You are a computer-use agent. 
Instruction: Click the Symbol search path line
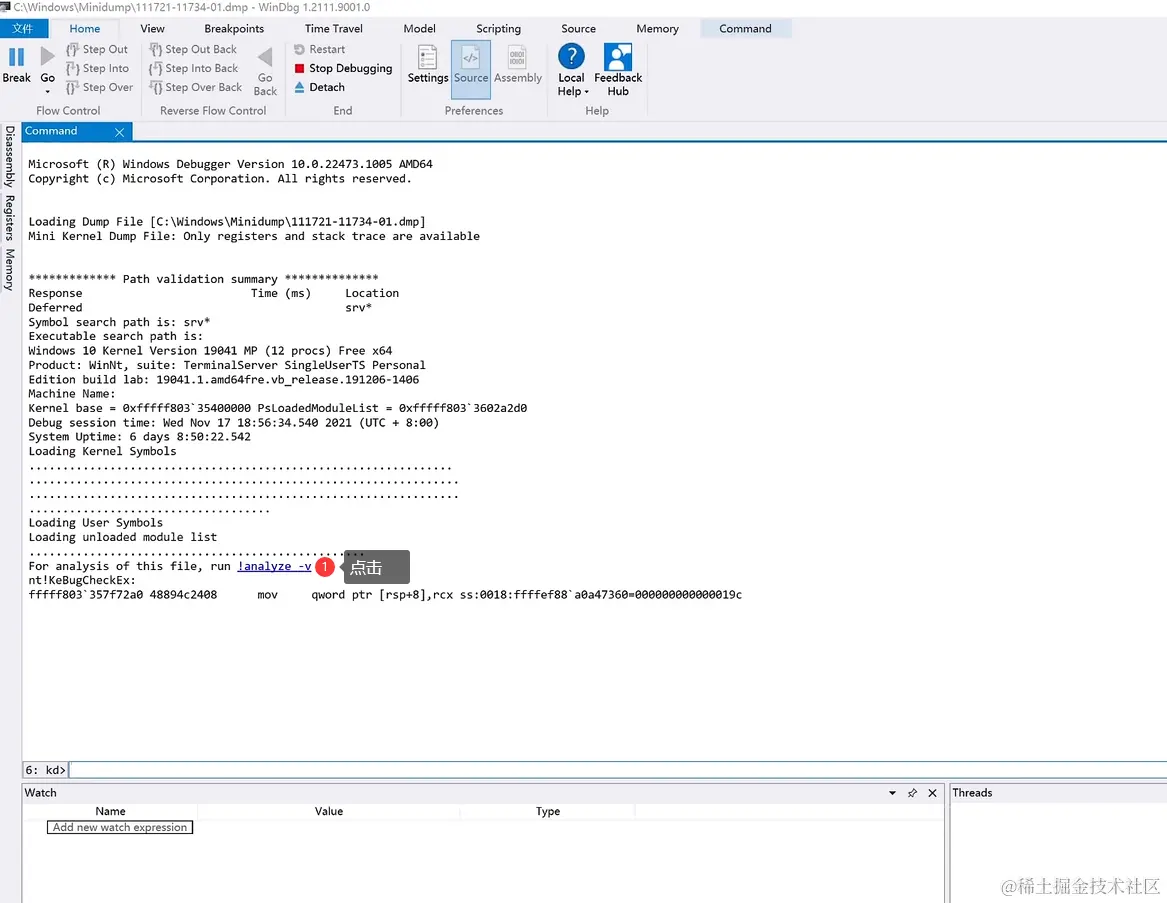pos(119,322)
